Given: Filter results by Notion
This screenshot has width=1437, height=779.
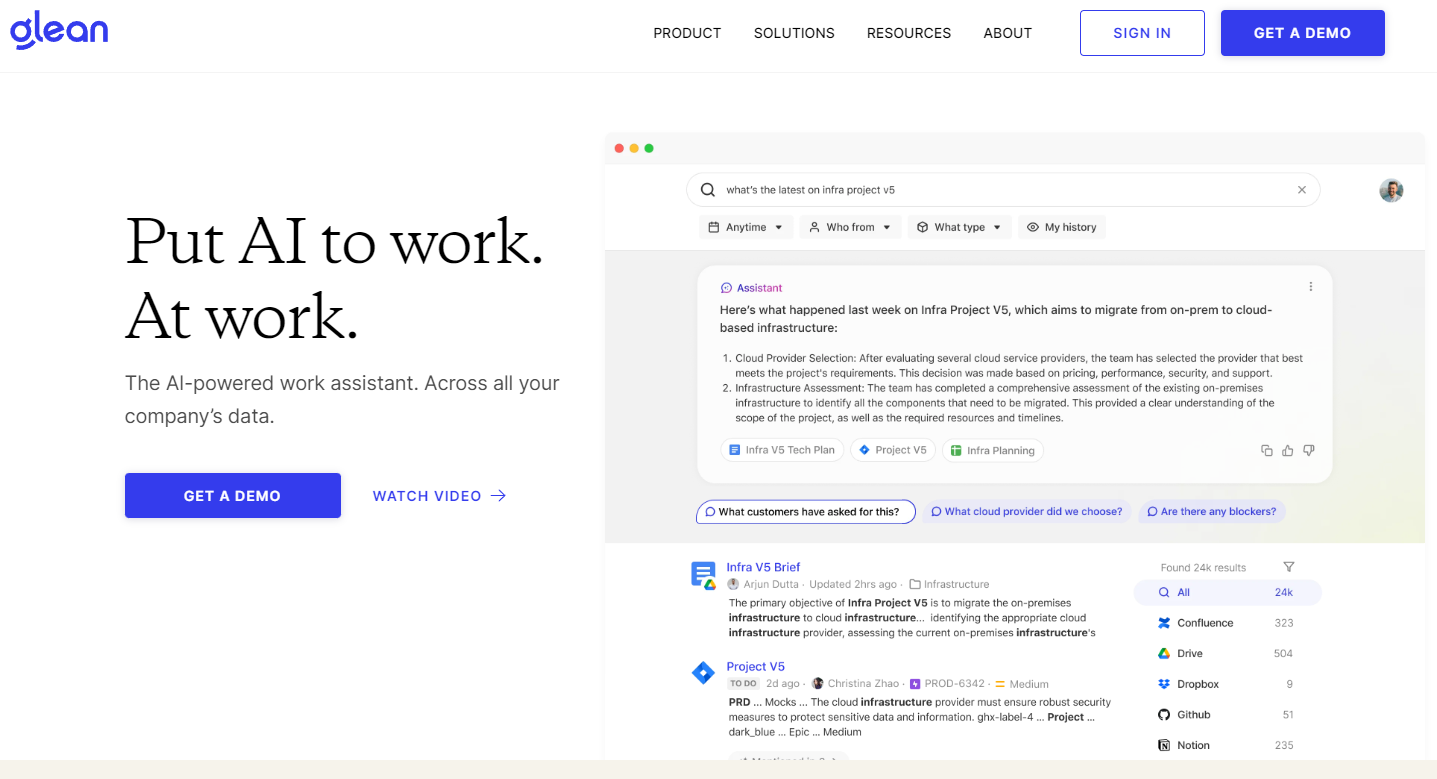Looking at the screenshot, I should coord(1227,745).
